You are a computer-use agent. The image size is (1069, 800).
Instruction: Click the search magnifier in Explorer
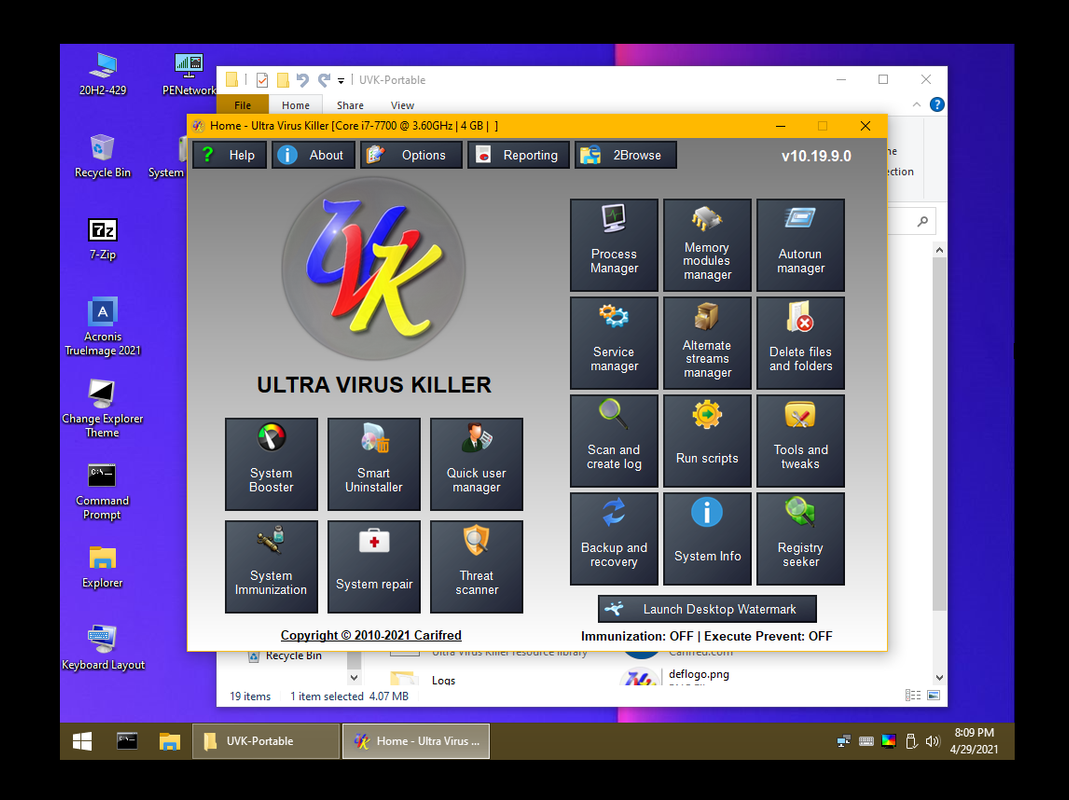coord(922,221)
